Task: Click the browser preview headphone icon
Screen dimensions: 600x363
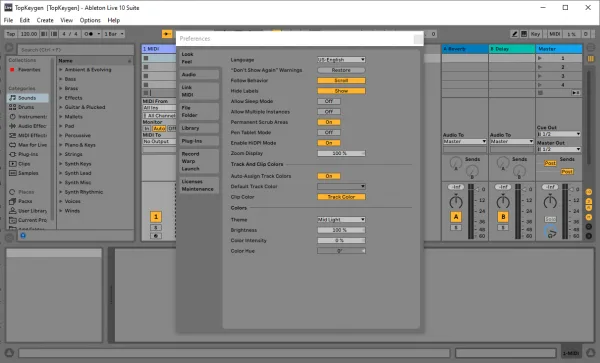Action: click(23, 236)
